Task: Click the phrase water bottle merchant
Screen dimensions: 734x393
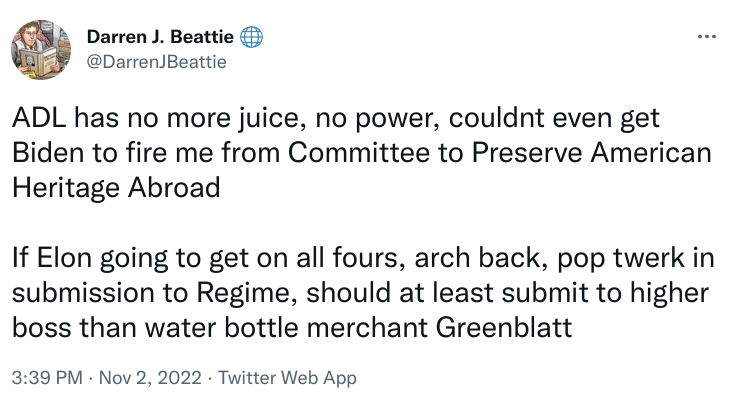Action: click(x=286, y=328)
